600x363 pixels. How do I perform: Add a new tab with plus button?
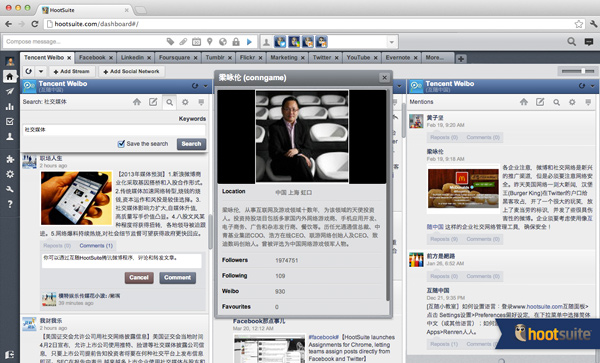click(x=461, y=59)
